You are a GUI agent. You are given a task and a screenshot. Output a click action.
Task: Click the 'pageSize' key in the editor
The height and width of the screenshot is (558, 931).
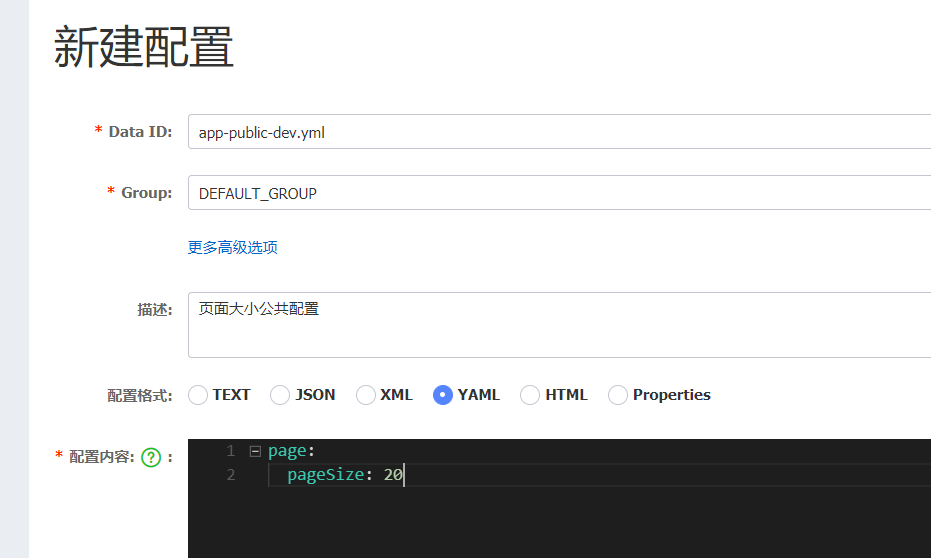(325, 475)
